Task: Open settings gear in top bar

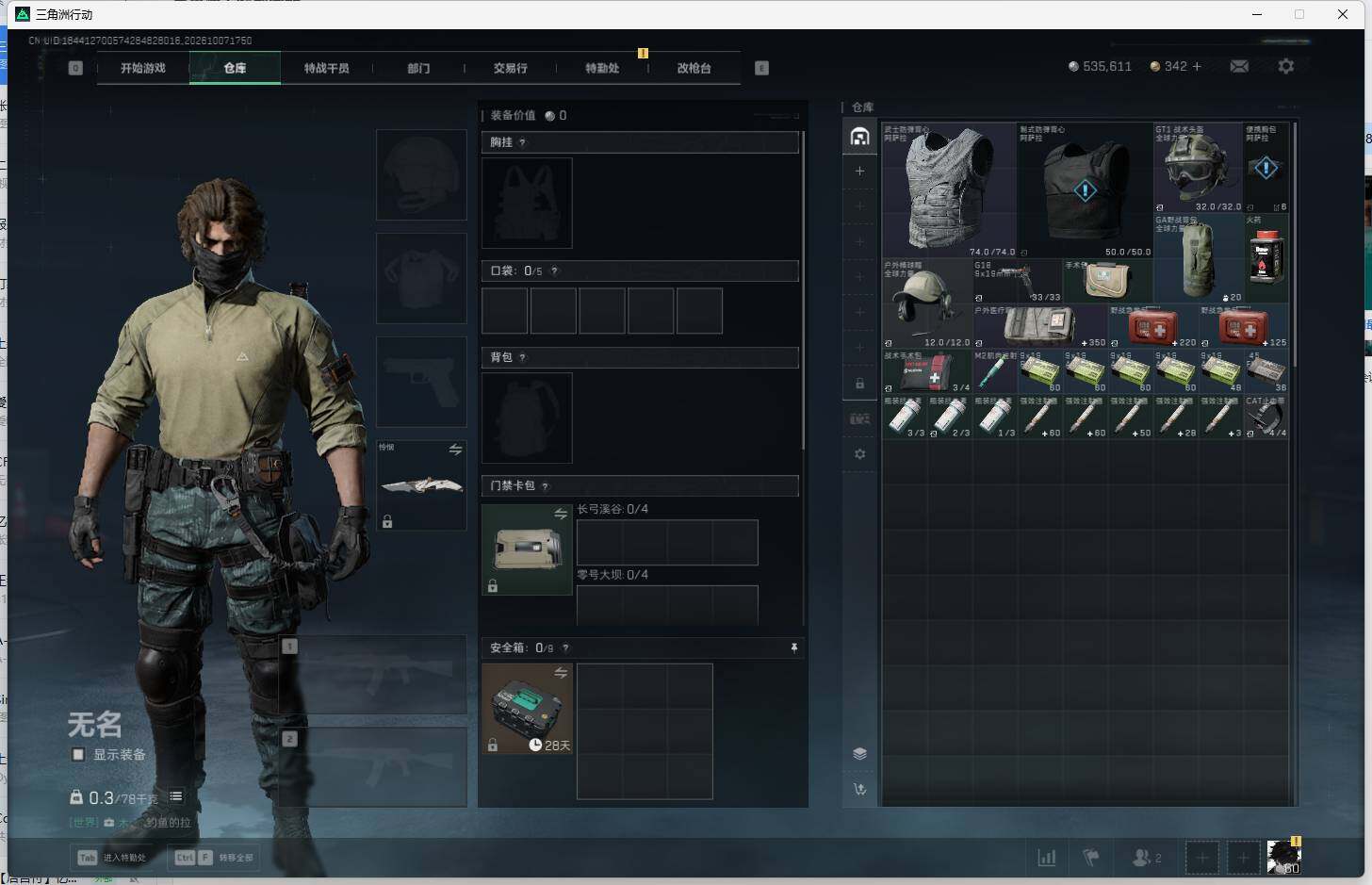Action: (x=1285, y=66)
